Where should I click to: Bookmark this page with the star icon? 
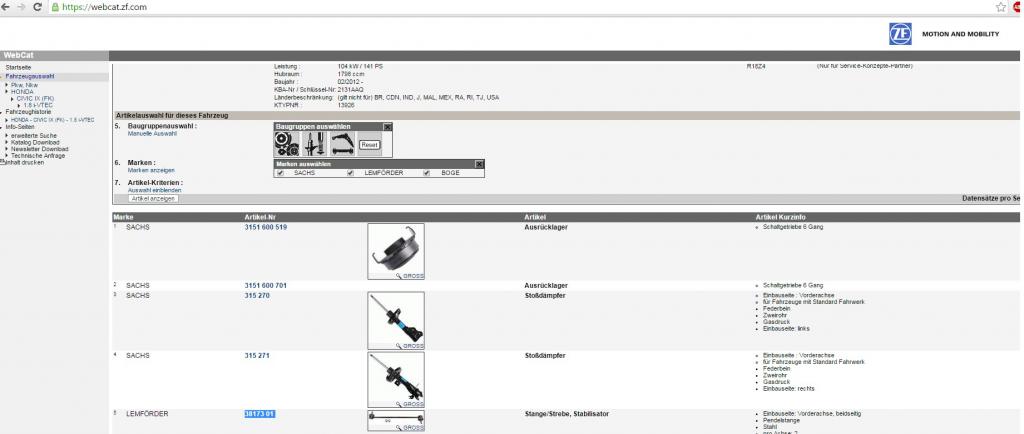pos(999,7)
